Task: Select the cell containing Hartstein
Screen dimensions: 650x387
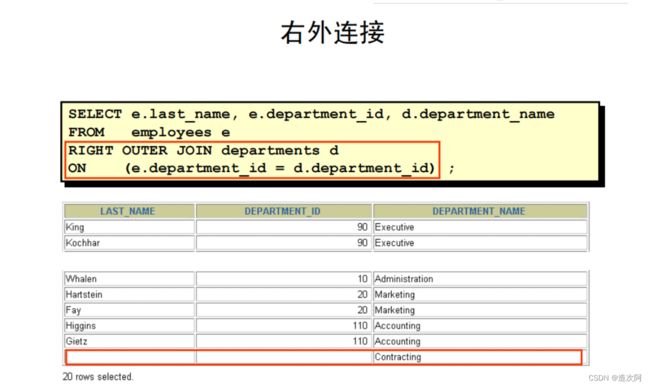Action: [129, 295]
